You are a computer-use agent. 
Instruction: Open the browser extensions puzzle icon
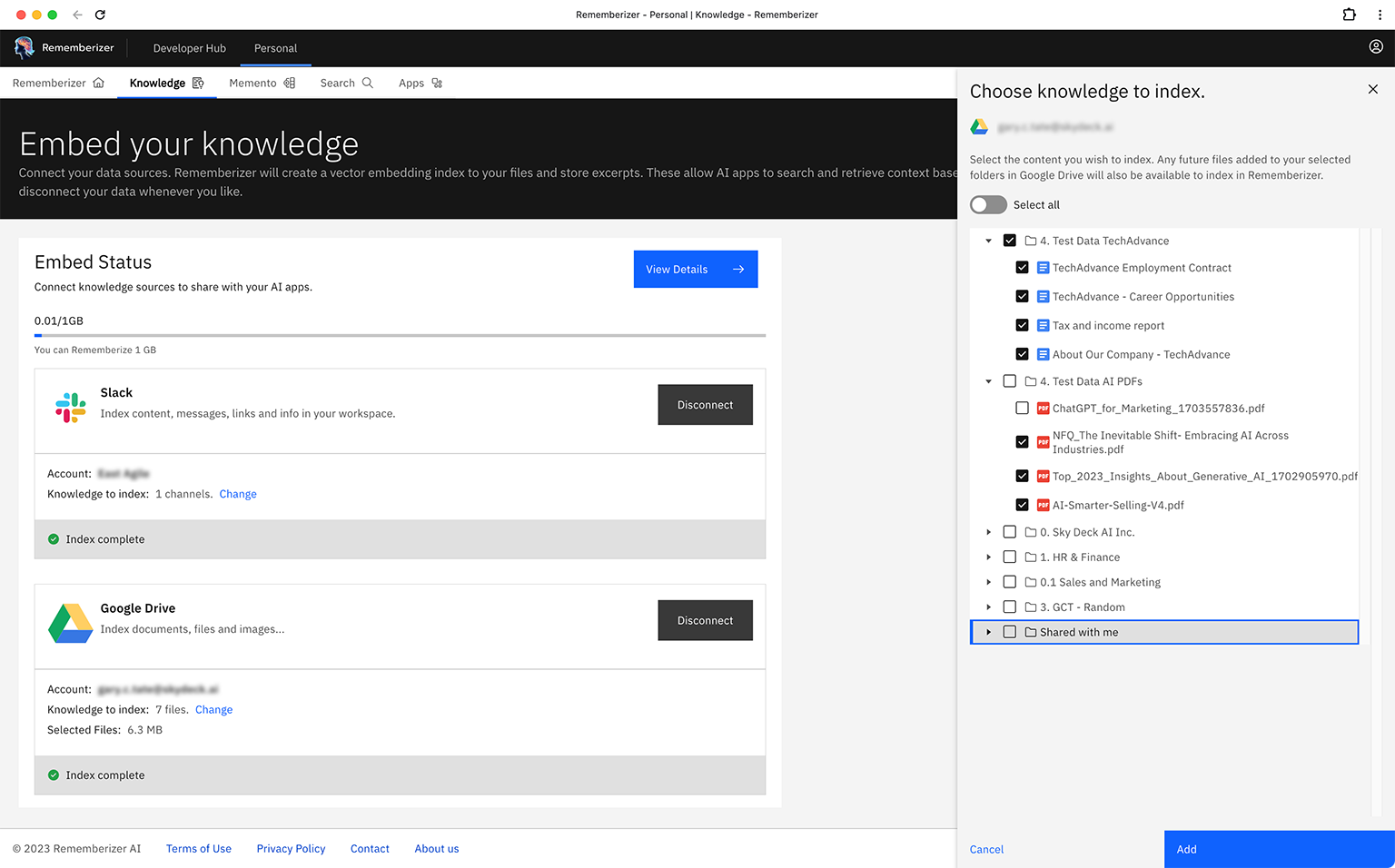(1349, 15)
